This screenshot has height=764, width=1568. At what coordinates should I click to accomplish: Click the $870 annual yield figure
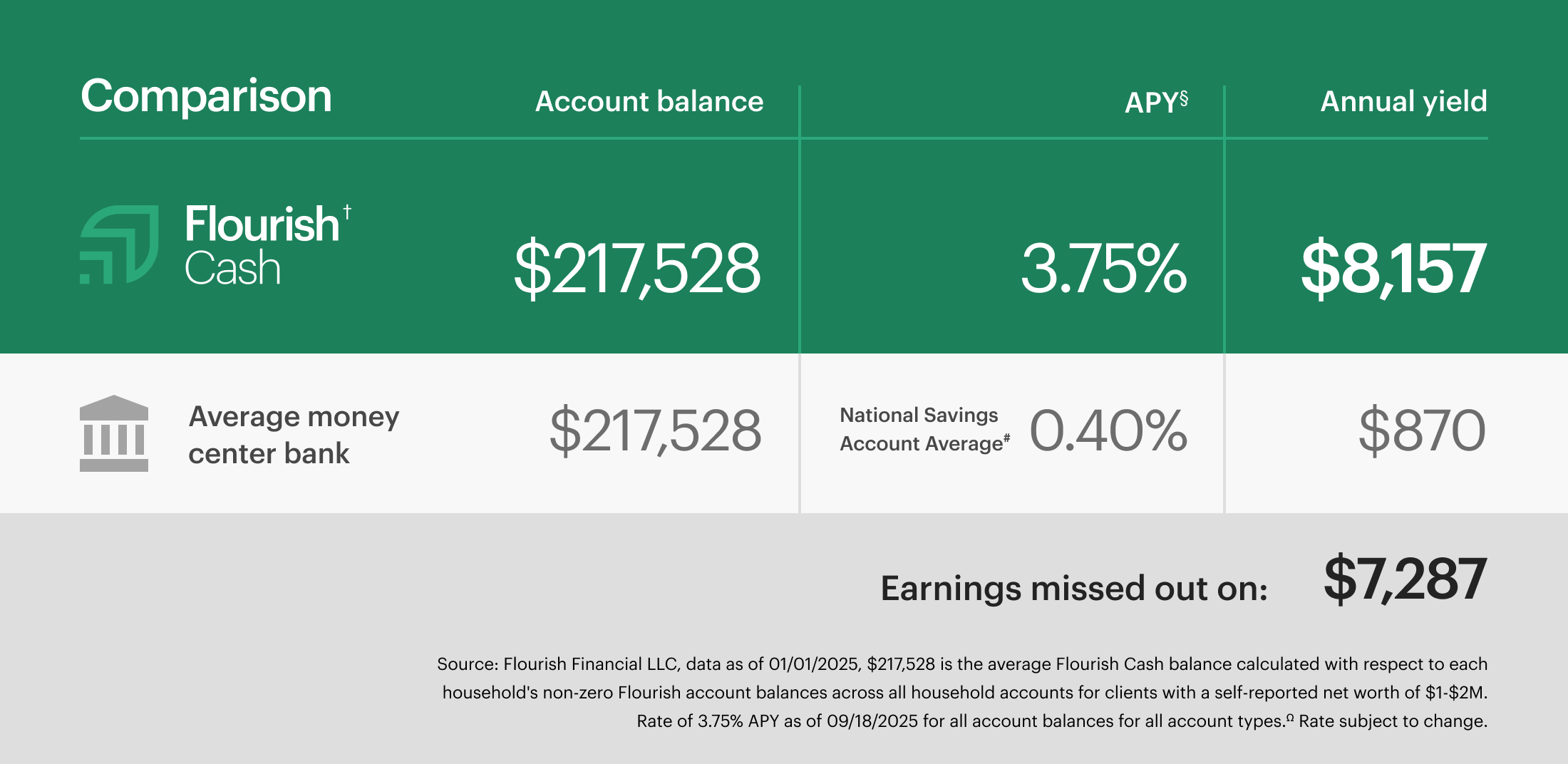coord(1421,430)
